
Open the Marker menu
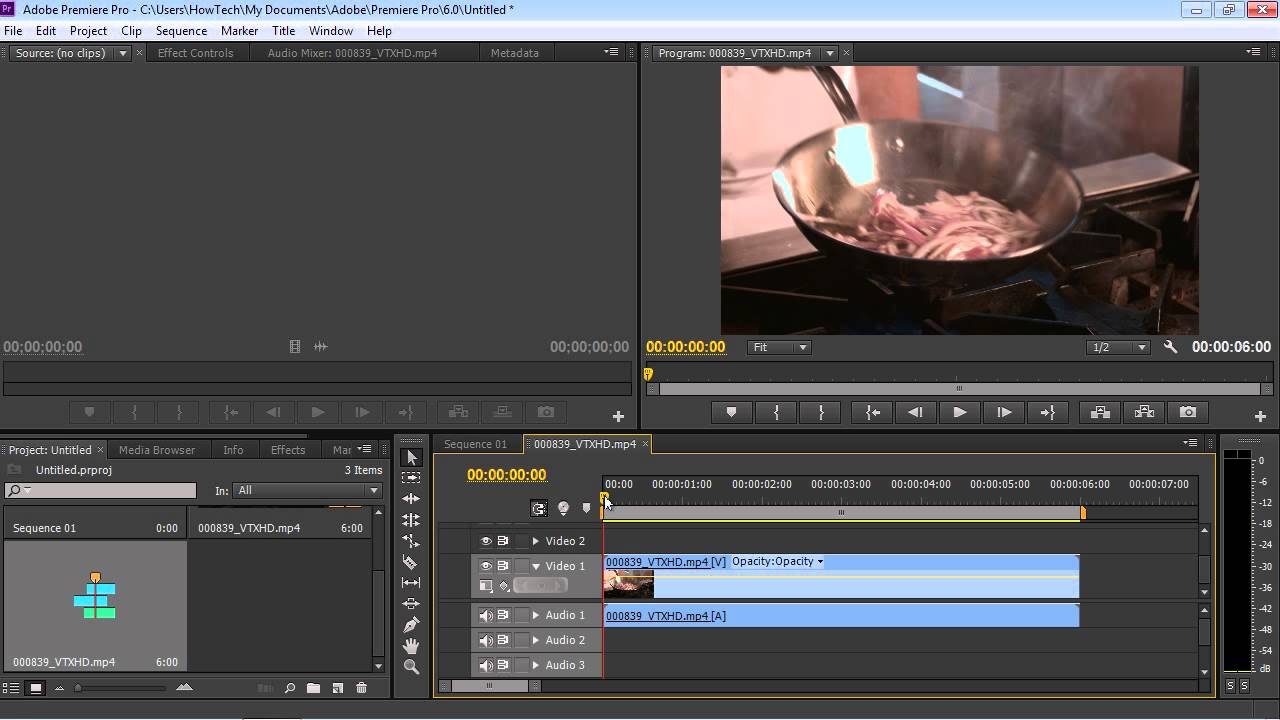(x=239, y=31)
